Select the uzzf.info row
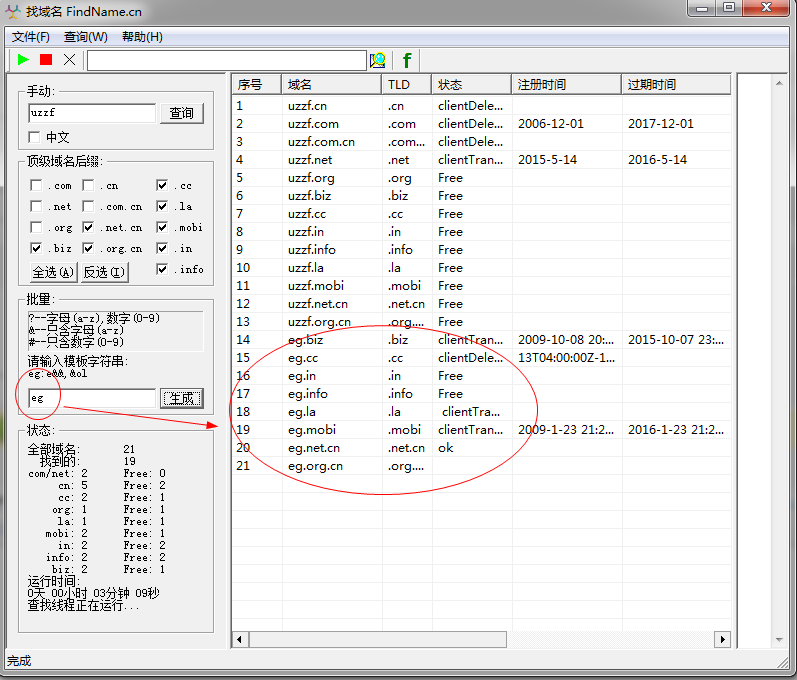This screenshot has height=680, width=797. pyautogui.click(x=481, y=250)
